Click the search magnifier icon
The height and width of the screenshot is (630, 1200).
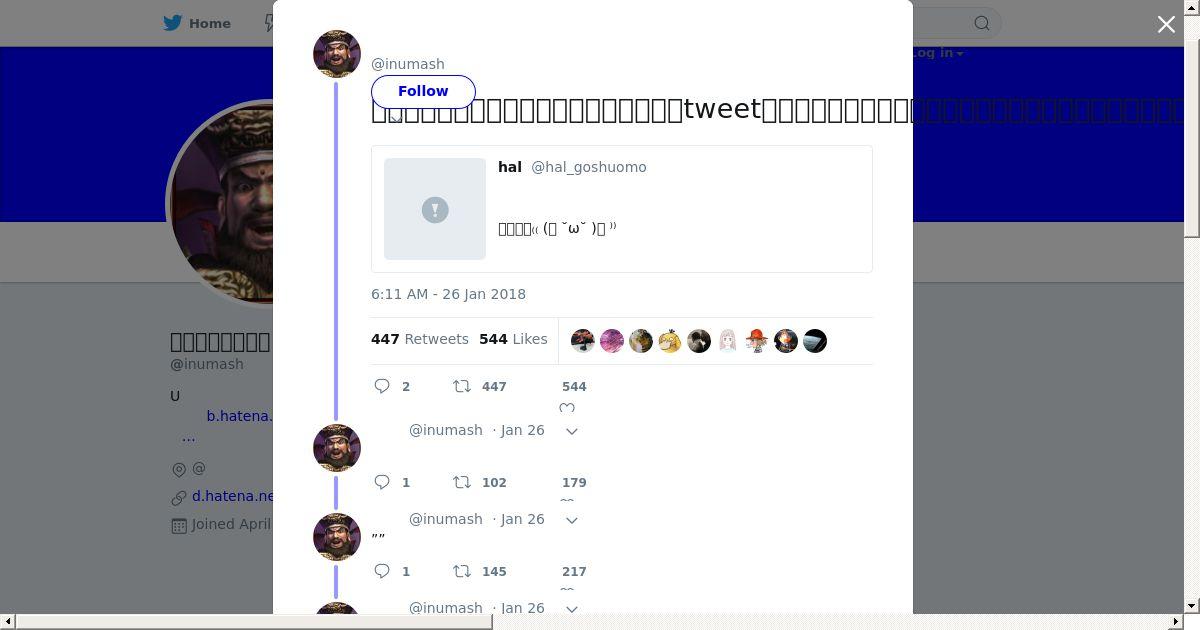click(982, 23)
